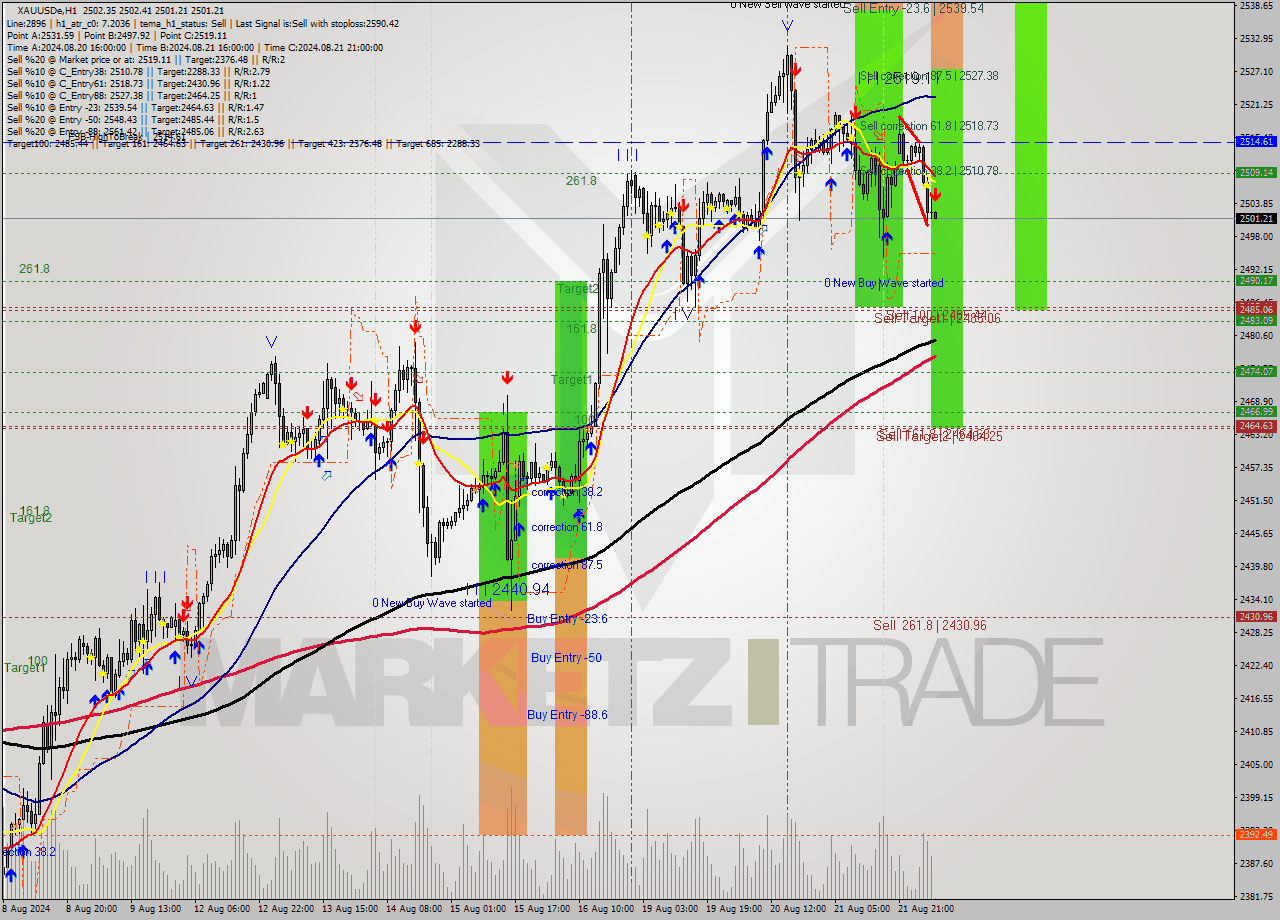Click the blue 'correction 87.5' label
The image size is (1280, 920).
click(566, 565)
